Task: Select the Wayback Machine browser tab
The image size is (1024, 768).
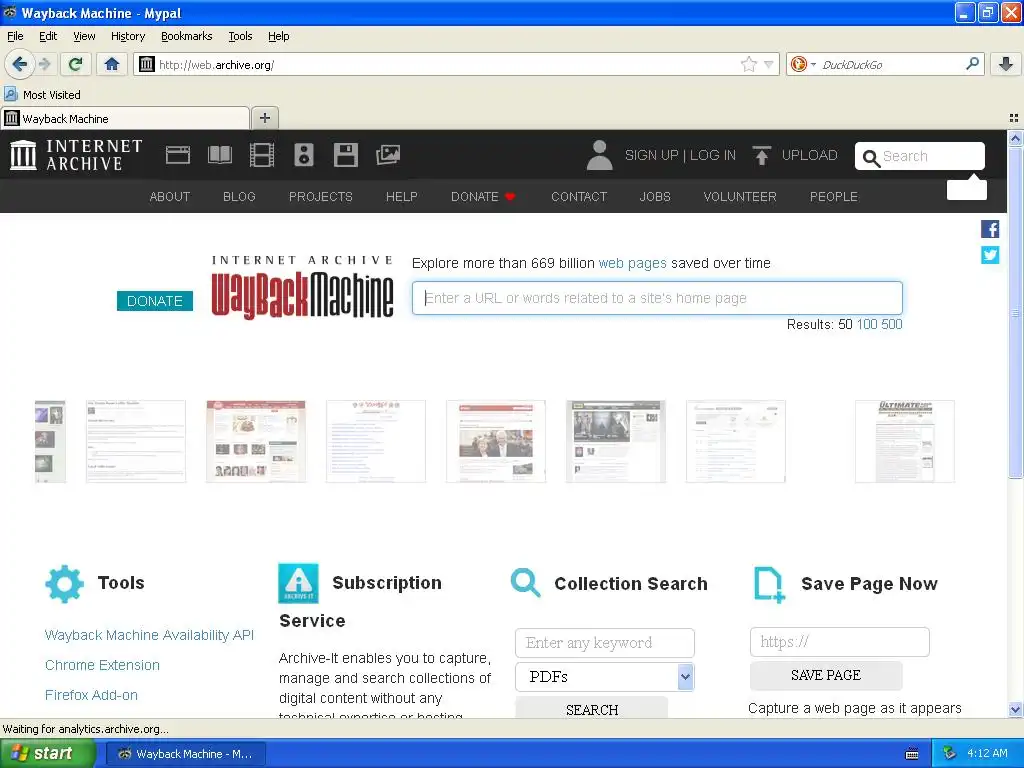Action: (x=125, y=118)
